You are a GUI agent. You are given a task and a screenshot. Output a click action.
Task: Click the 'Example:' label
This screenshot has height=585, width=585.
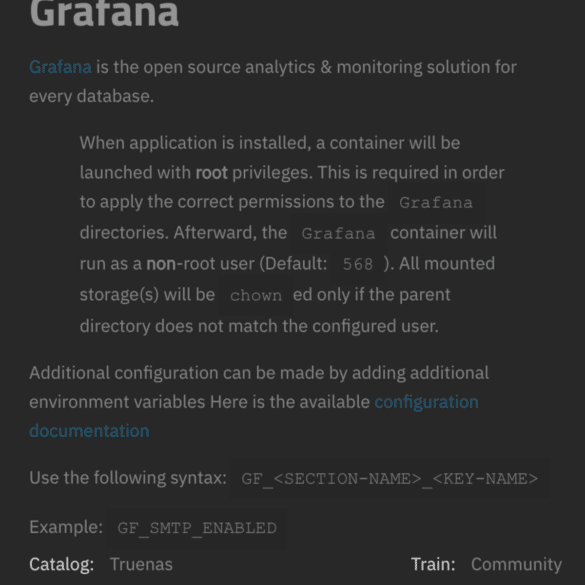pyautogui.click(x=66, y=527)
